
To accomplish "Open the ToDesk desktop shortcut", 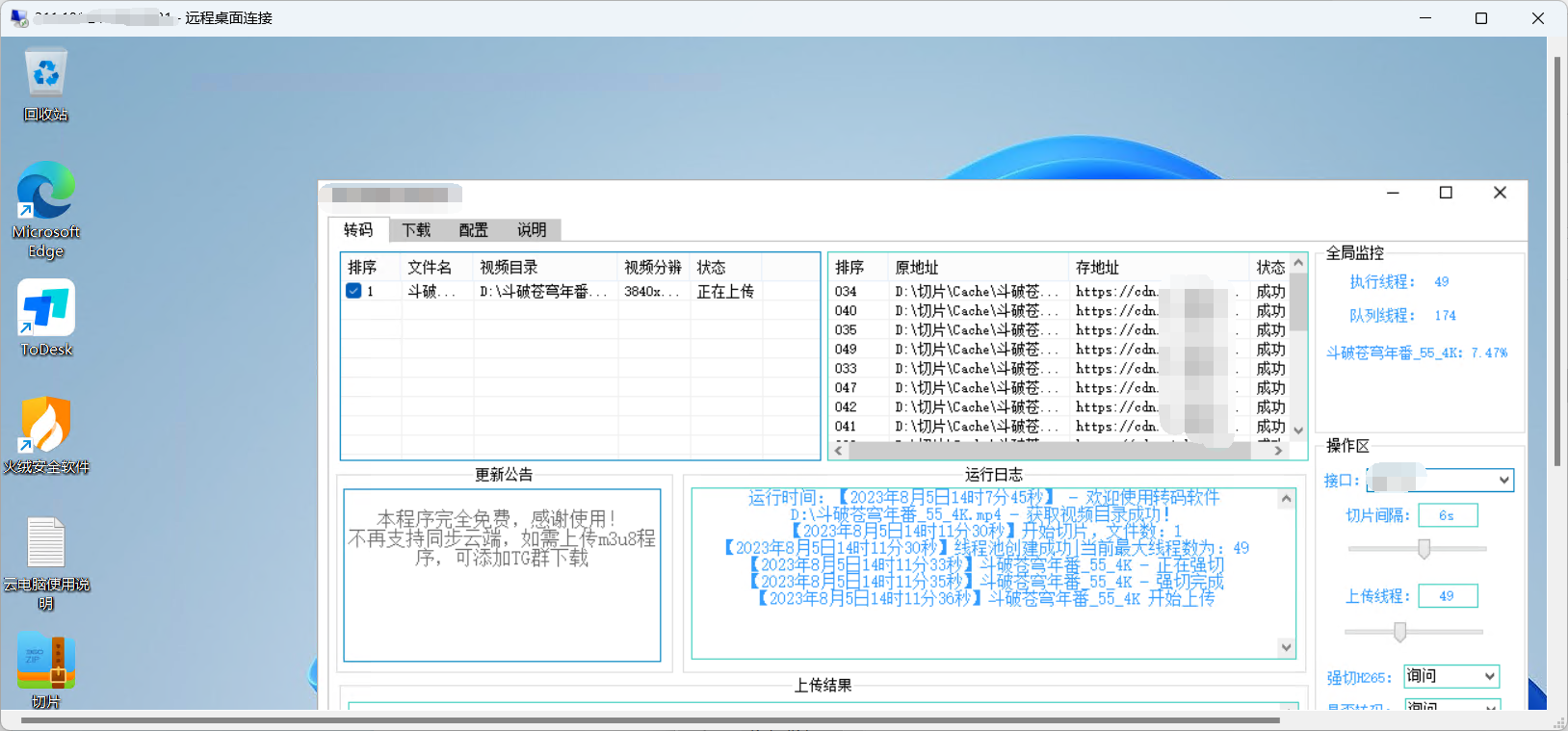I will 45,309.
